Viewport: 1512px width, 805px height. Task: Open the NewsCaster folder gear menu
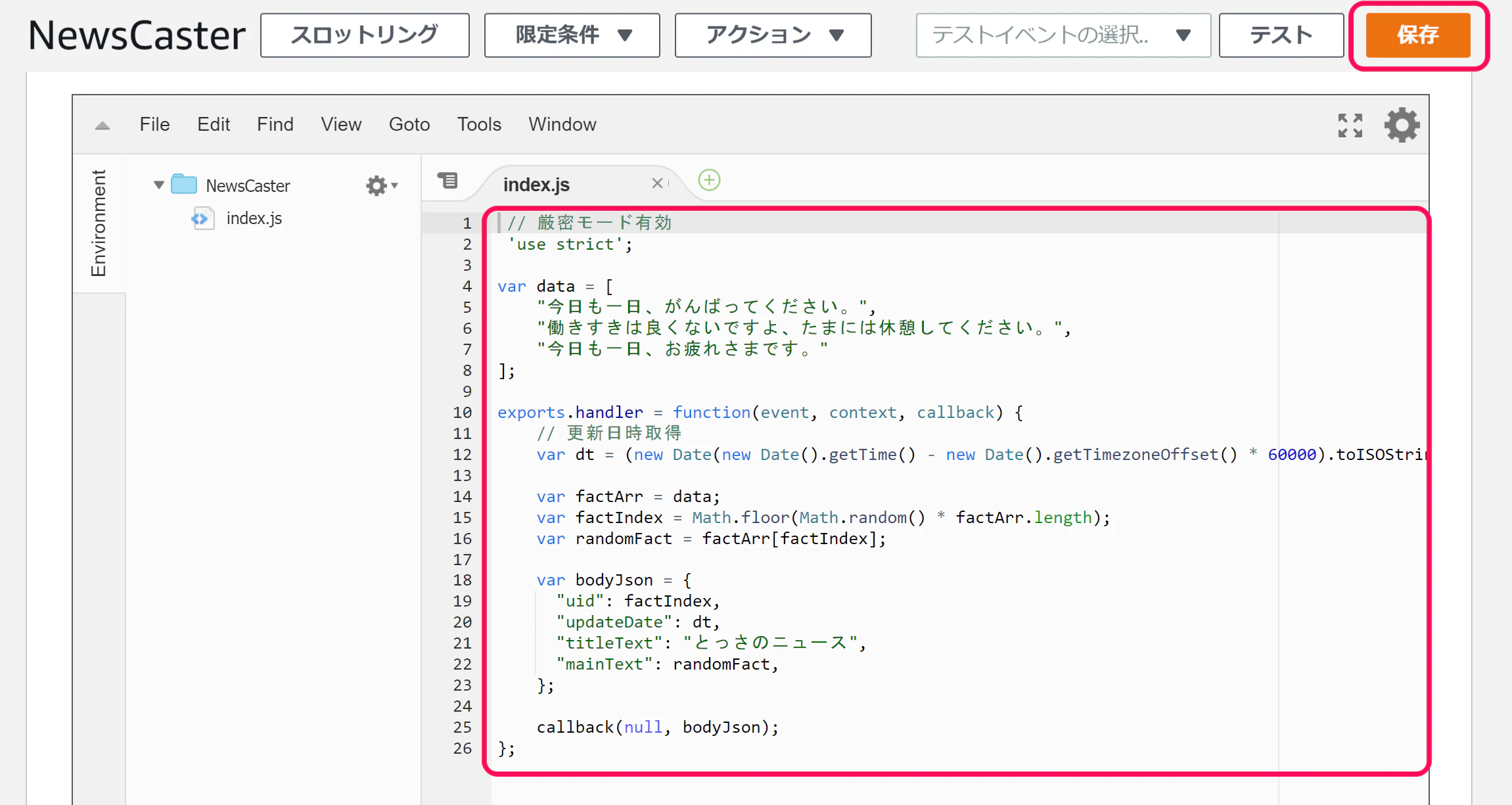(x=382, y=186)
